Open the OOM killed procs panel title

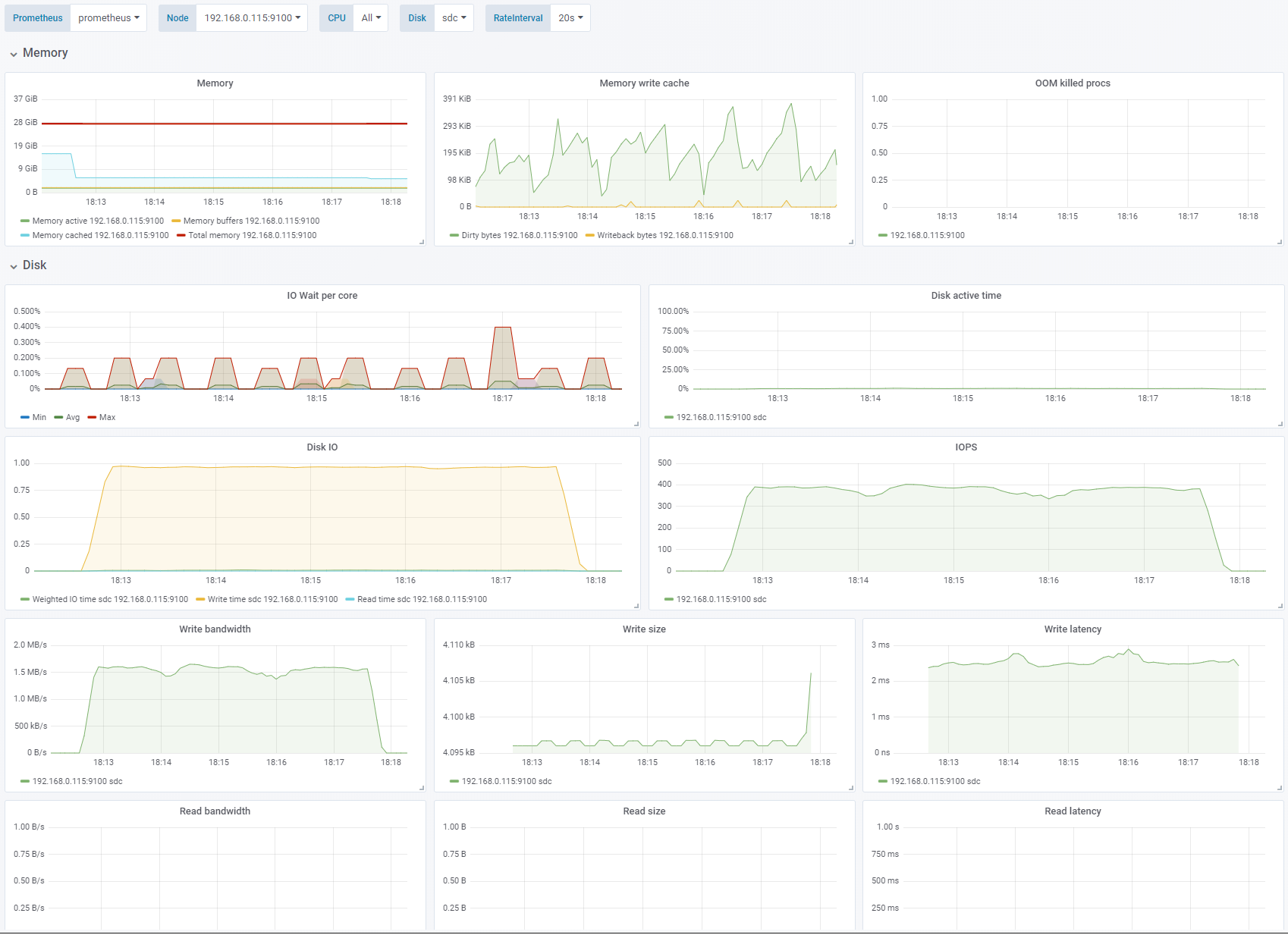coord(1073,83)
